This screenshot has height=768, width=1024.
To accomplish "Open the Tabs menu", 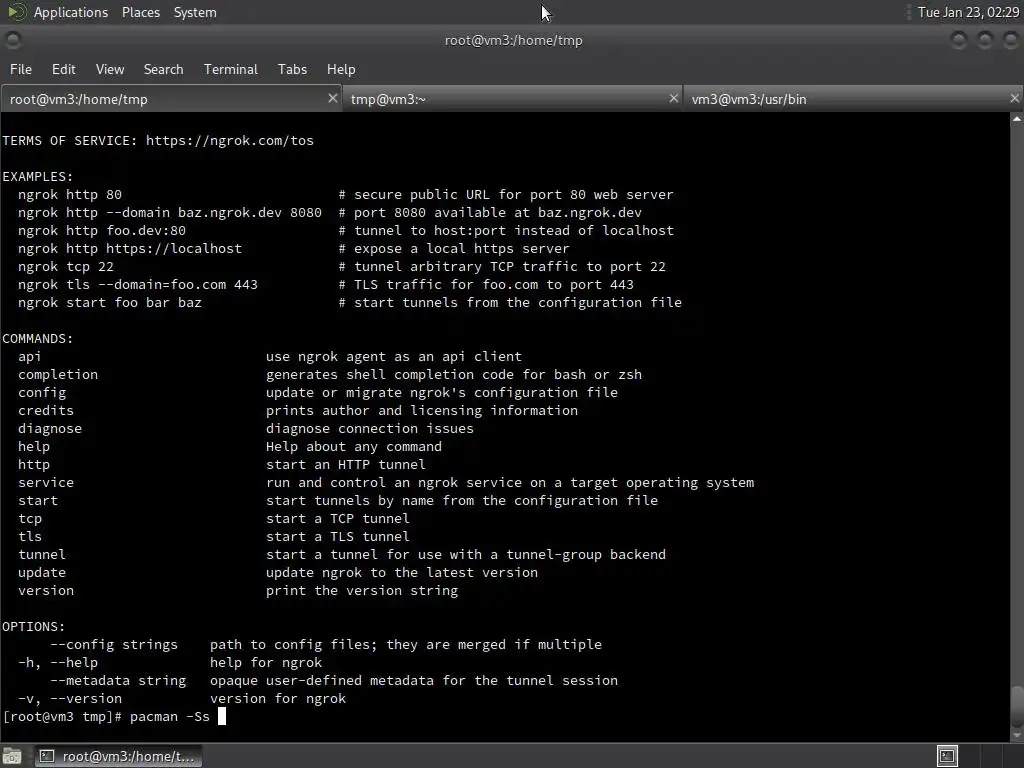I will click(292, 69).
